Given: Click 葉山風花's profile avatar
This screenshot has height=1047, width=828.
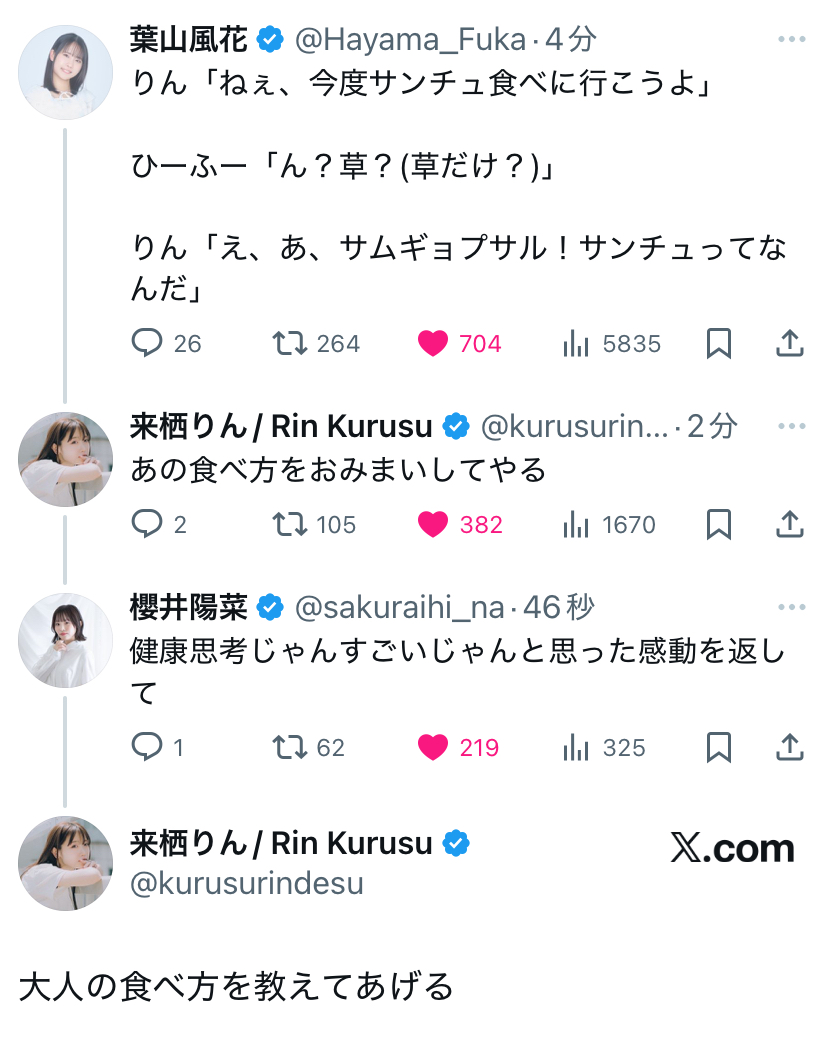Looking at the screenshot, I should [x=66, y=72].
